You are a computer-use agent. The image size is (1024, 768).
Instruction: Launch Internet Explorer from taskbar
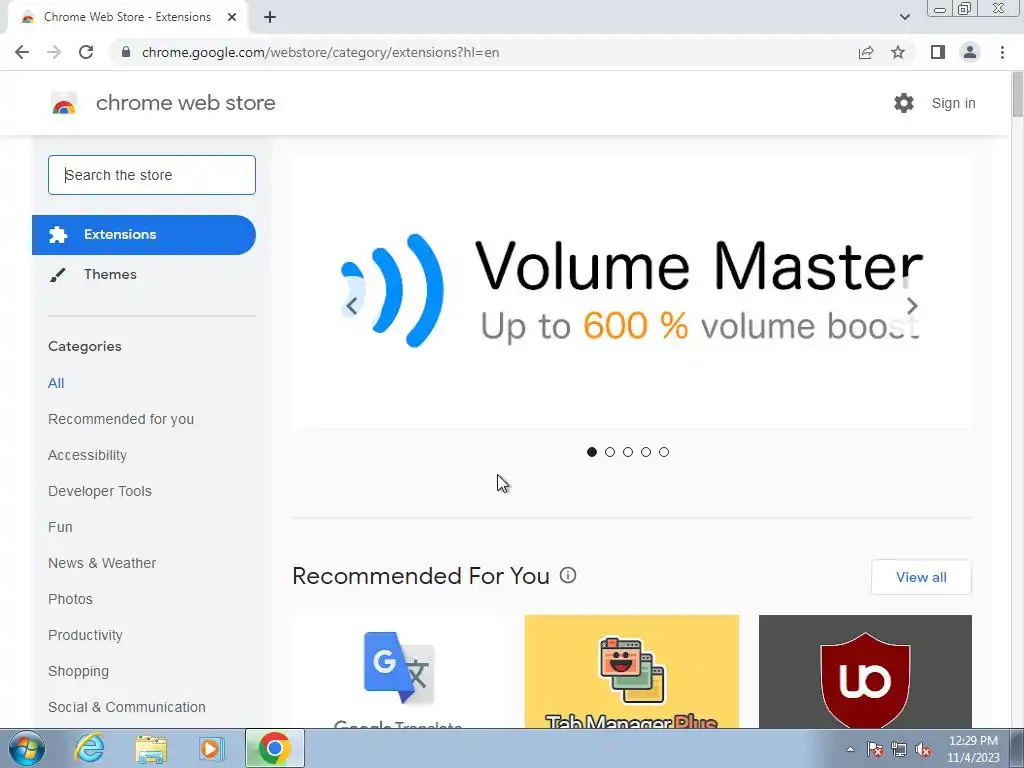[89, 748]
